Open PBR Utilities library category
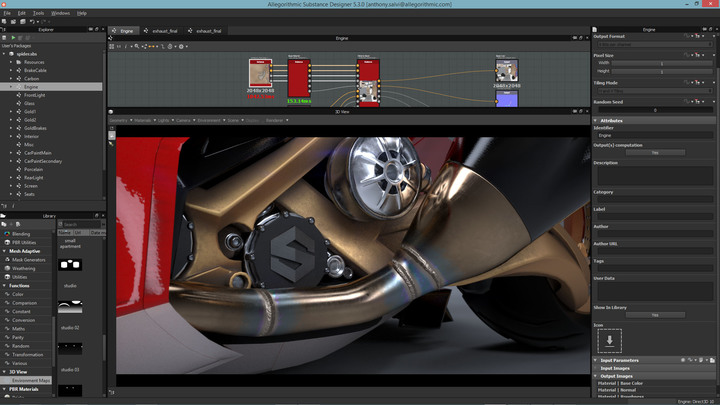Screen dimensions: 720x405 point(24,242)
